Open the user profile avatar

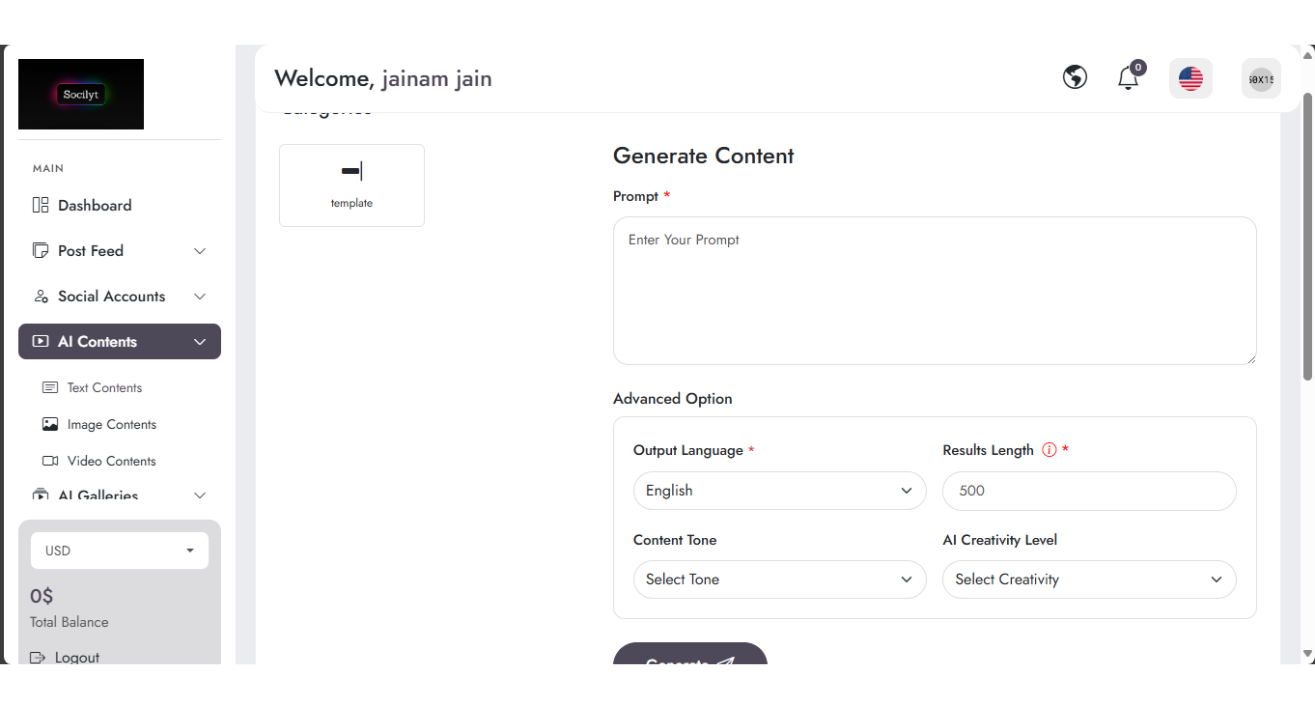[1261, 78]
